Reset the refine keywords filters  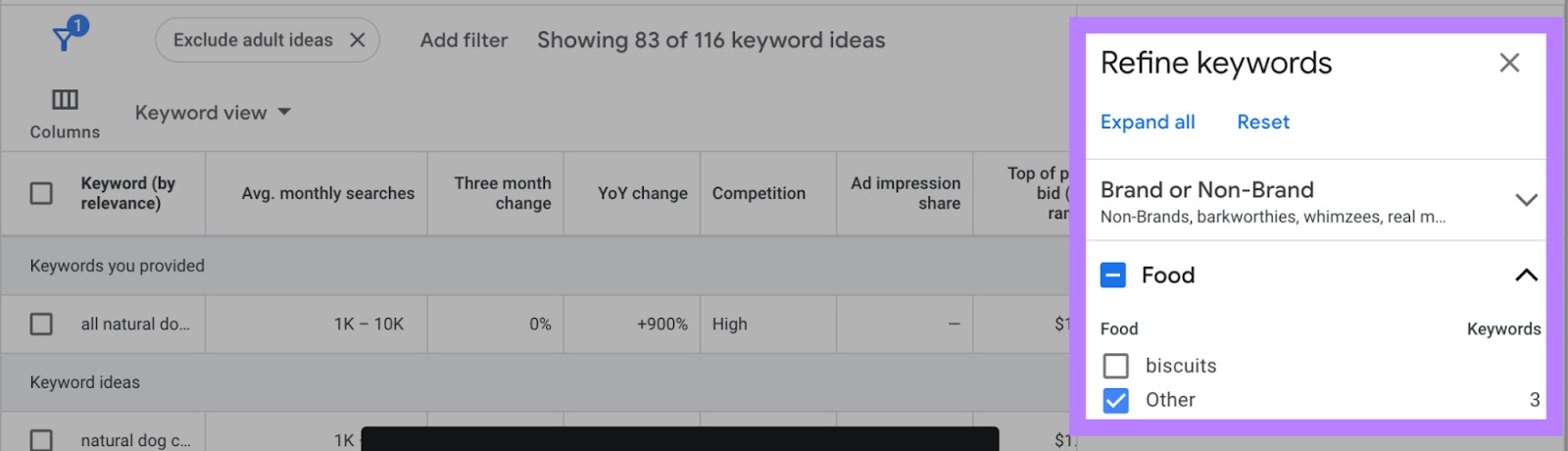click(1263, 123)
